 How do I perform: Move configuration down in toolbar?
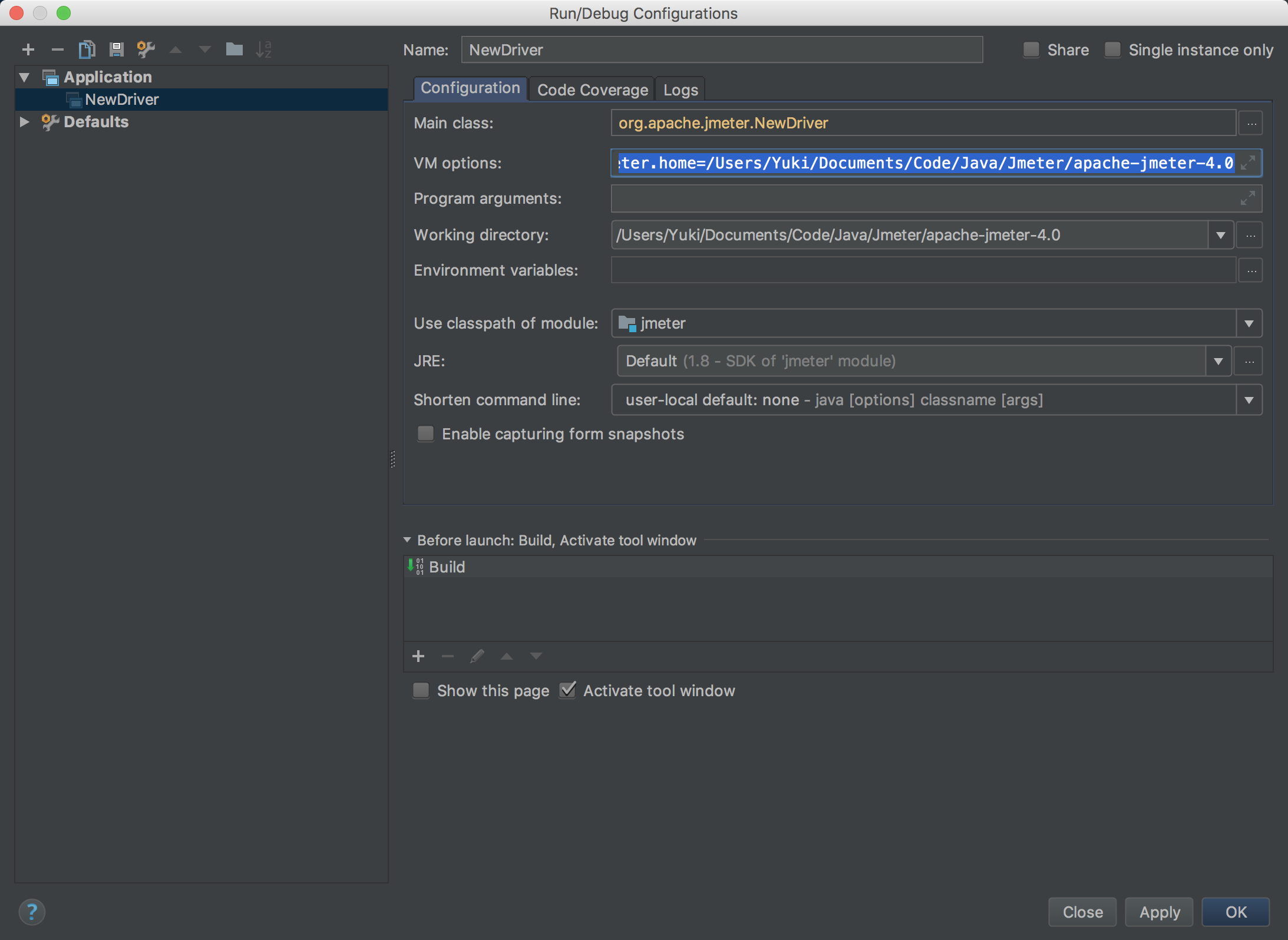(204, 50)
